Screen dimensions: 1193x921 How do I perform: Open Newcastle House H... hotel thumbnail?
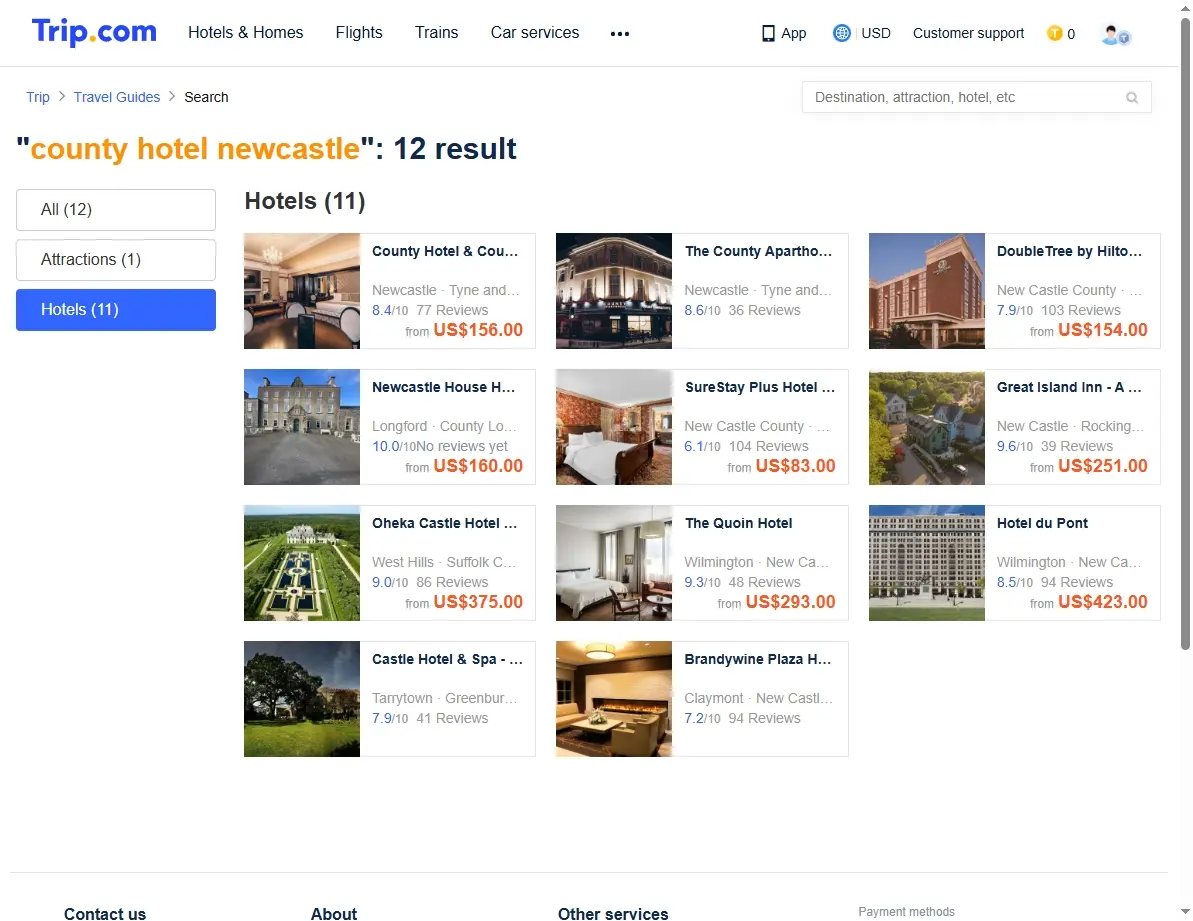tap(301, 427)
